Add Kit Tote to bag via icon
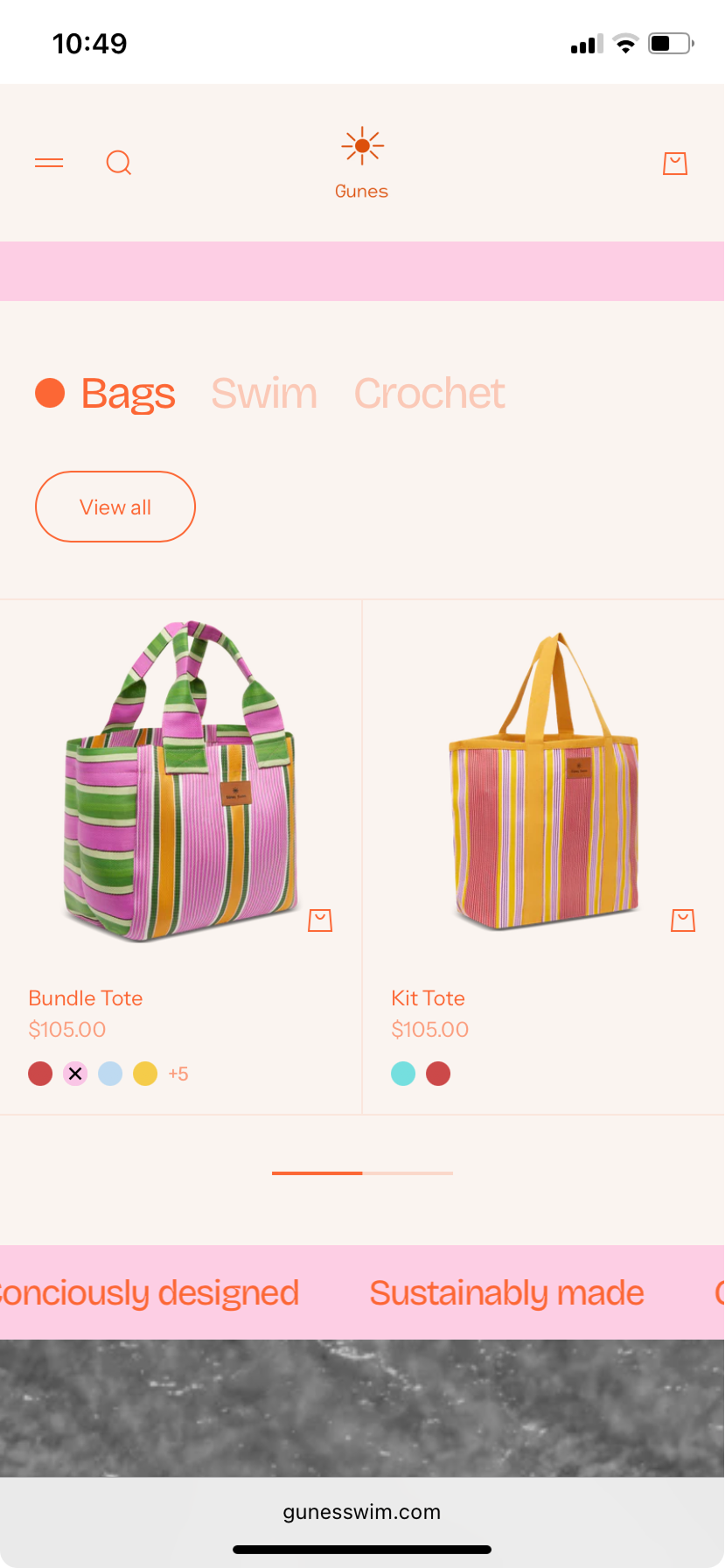 [x=683, y=920]
